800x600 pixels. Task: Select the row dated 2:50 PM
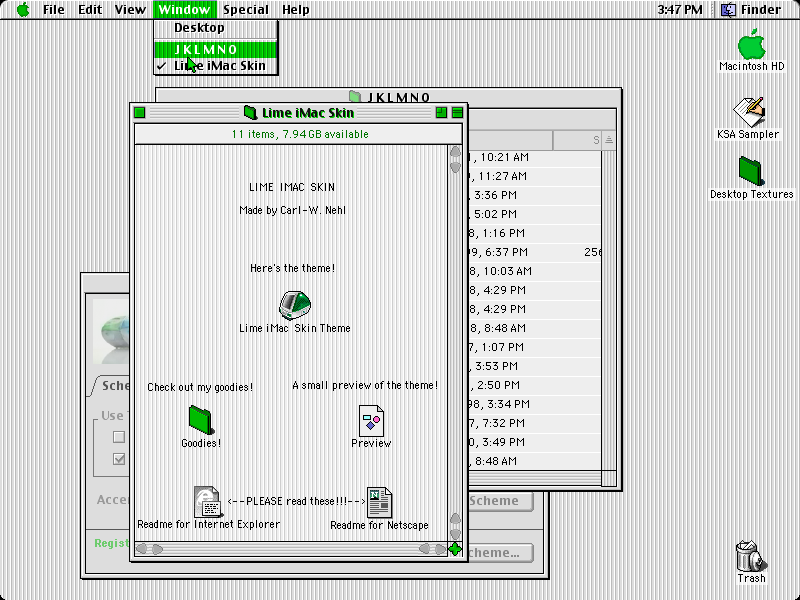coord(534,385)
